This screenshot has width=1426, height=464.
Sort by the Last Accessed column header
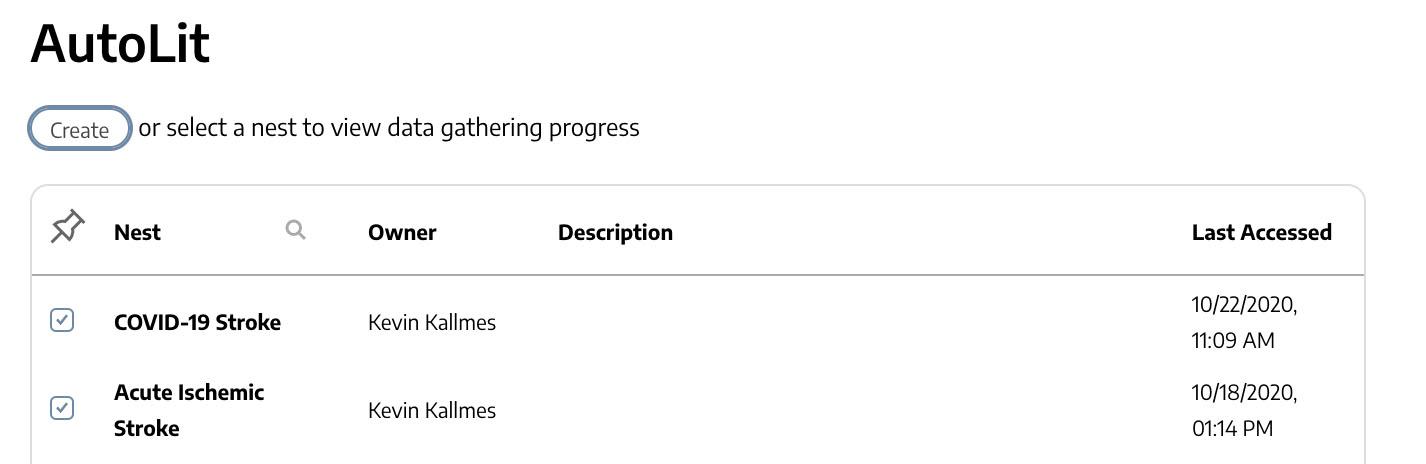pos(1261,232)
